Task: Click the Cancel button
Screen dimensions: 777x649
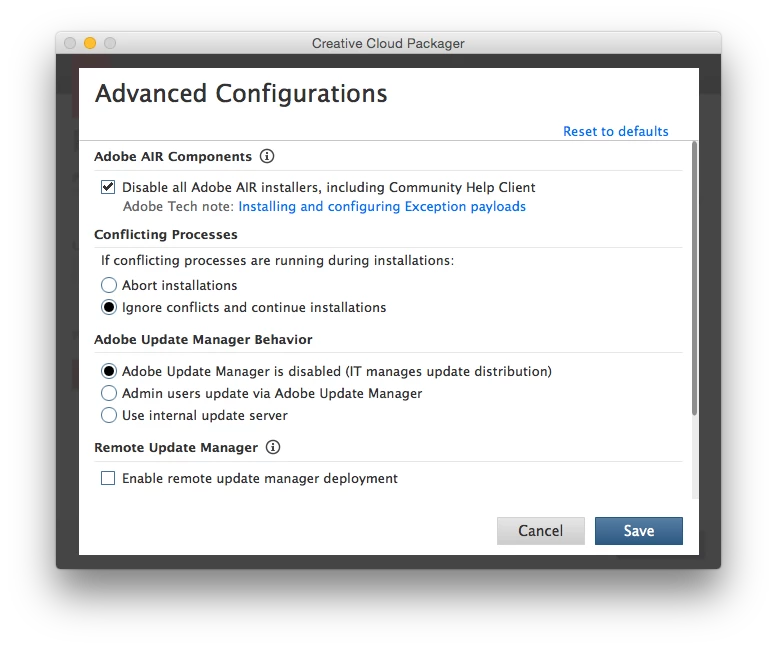Action: tap(541, 531)
